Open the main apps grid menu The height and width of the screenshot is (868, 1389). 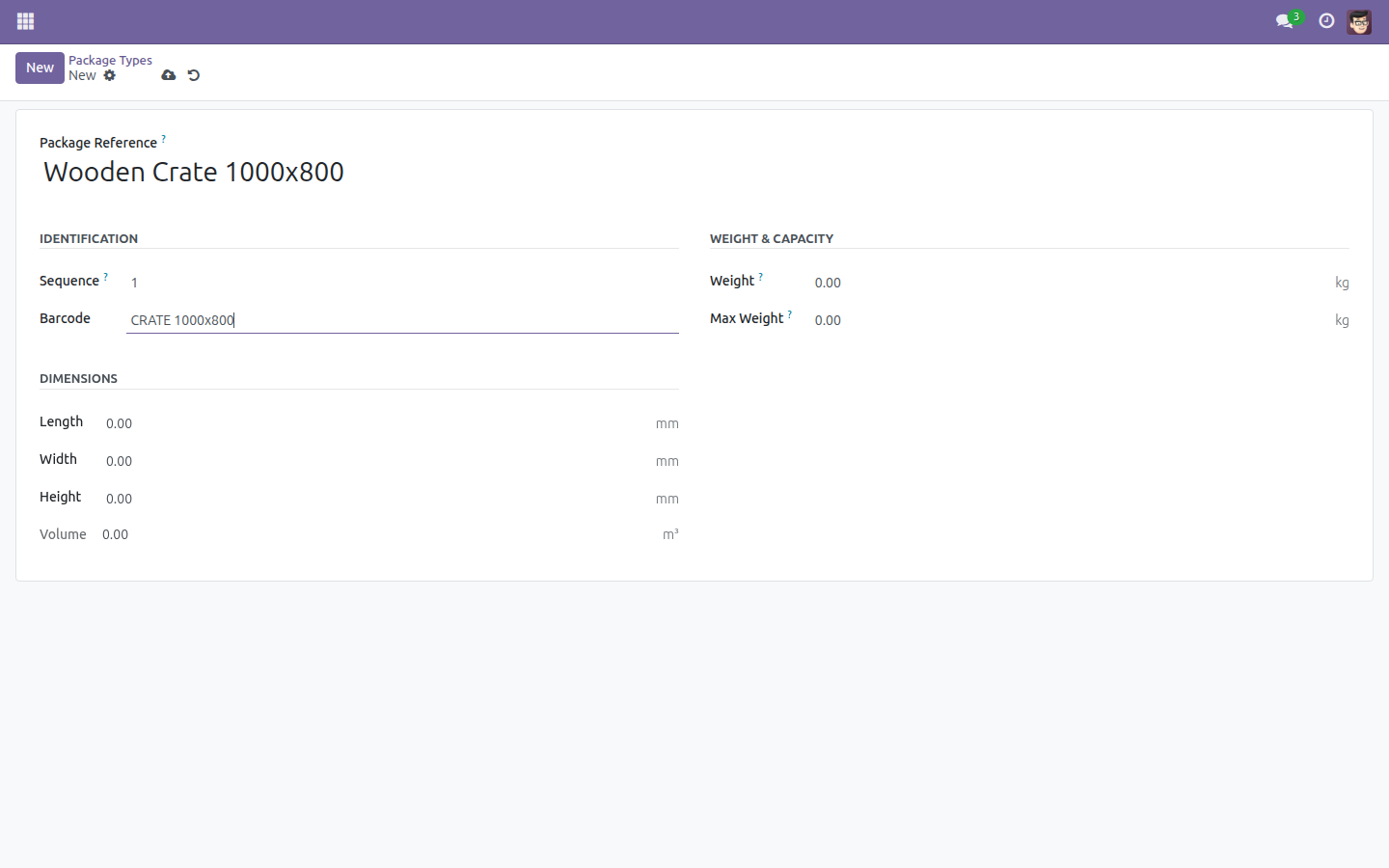[26, 21]
